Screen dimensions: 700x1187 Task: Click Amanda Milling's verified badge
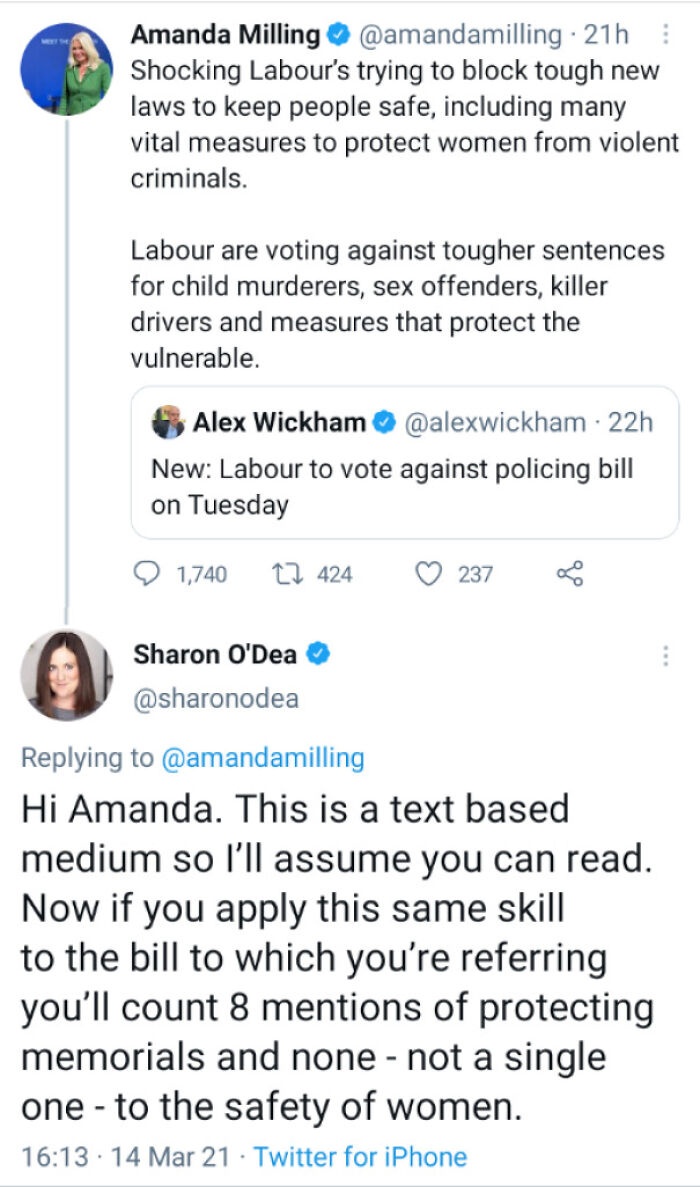pos(336,35)
